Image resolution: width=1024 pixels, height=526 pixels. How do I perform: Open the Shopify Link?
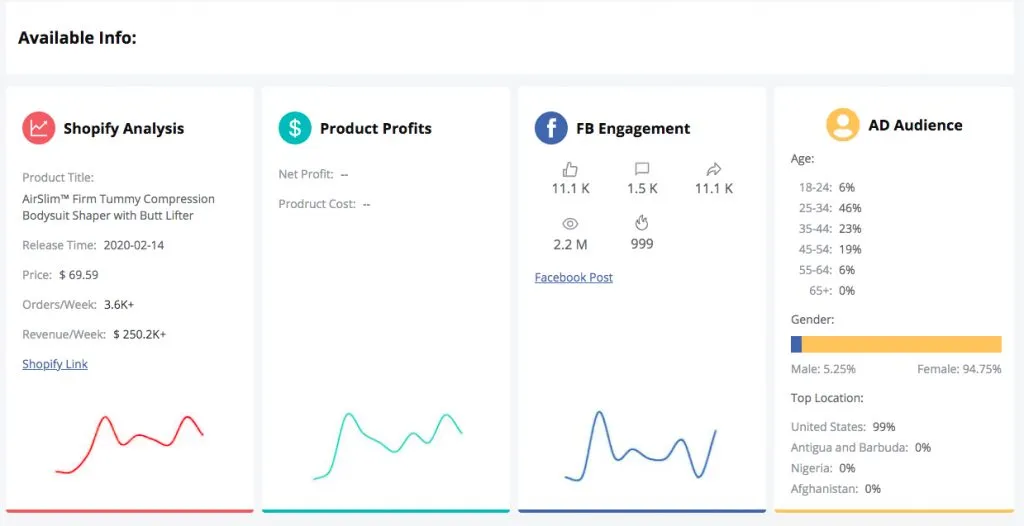(x=55, y=364)
